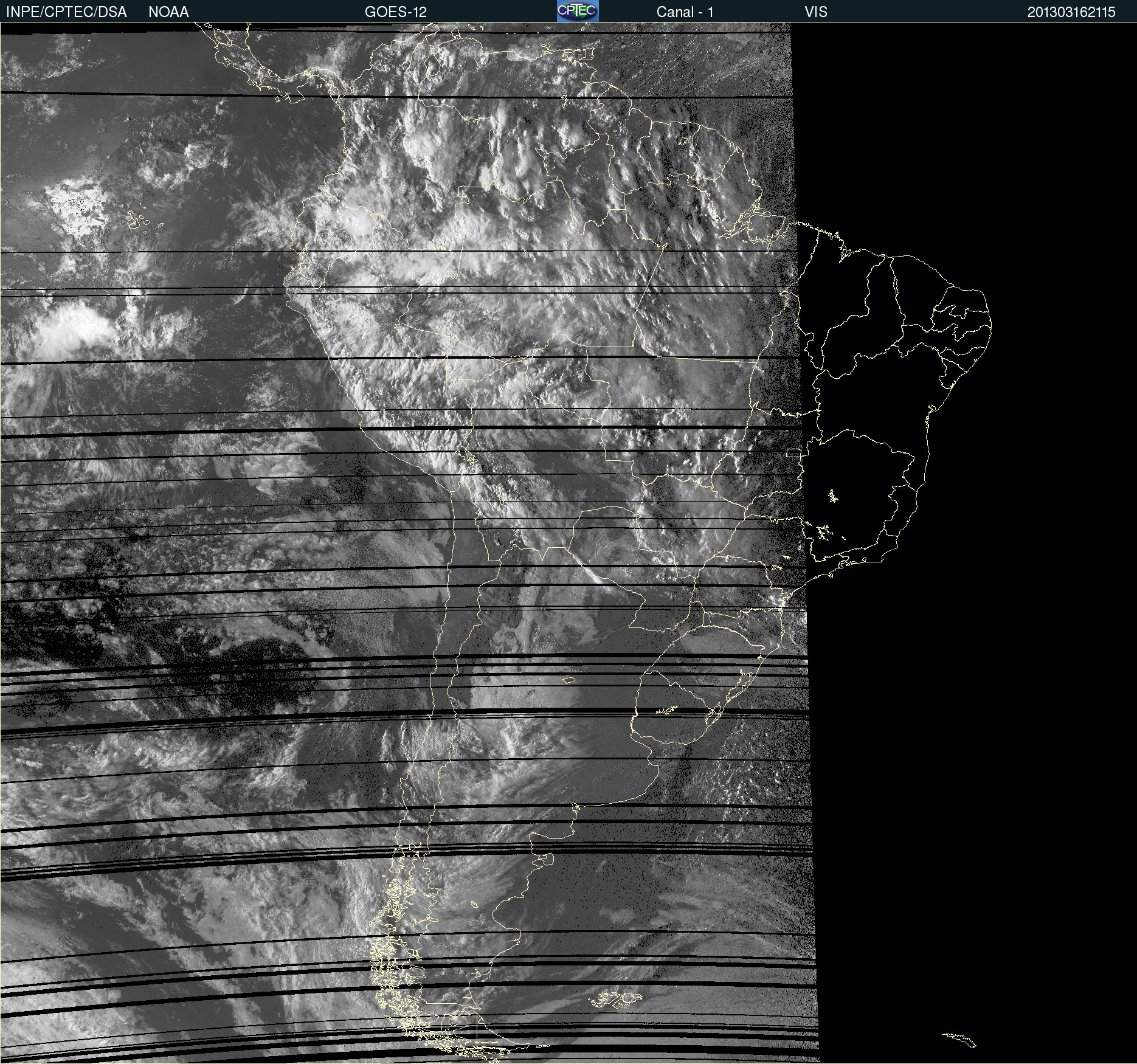Click the 'GOES-12' satellite label

396,12
